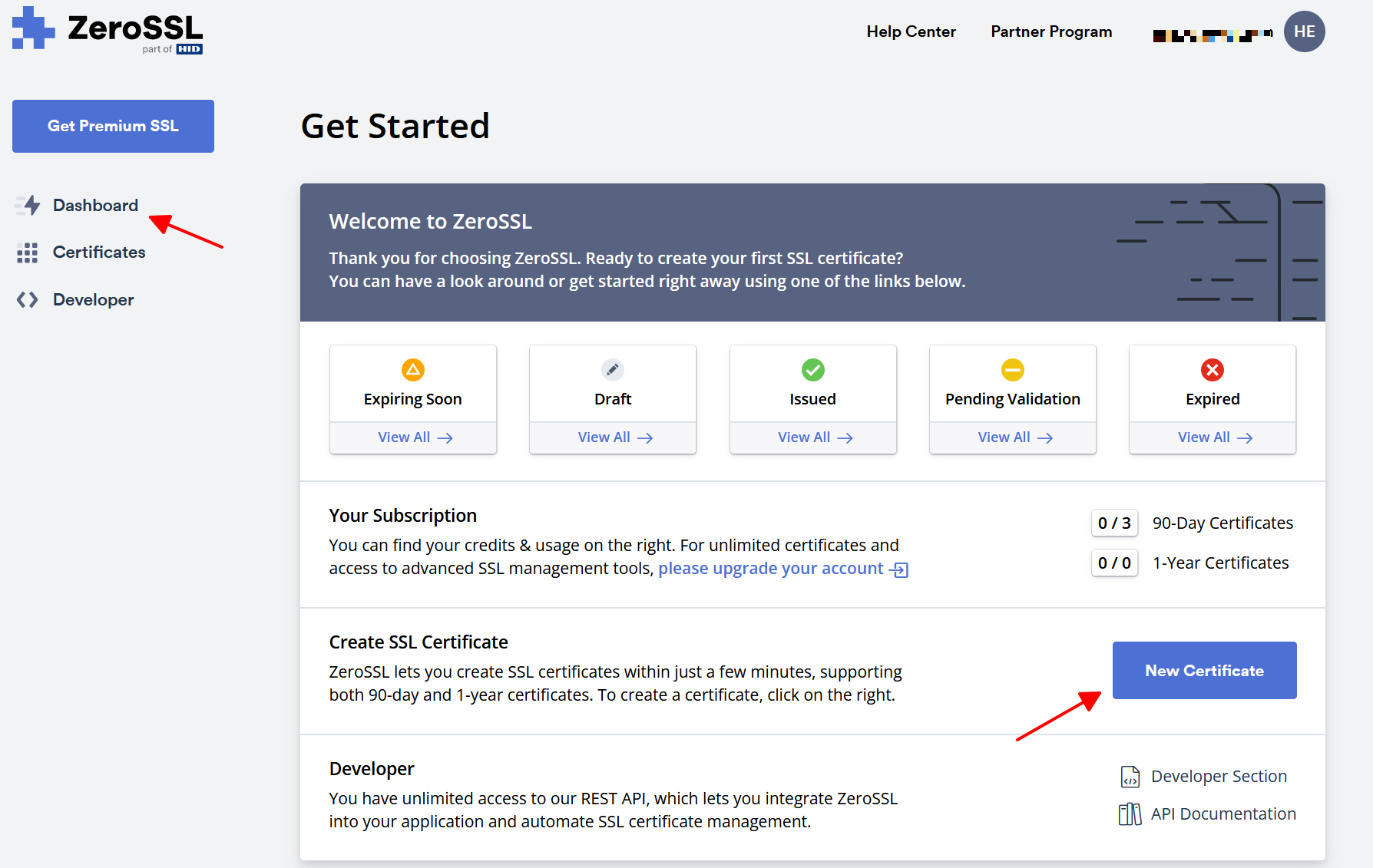View all Issued certificates
Viewport: 1373px width, 868px height.
(x=812, y=437)
